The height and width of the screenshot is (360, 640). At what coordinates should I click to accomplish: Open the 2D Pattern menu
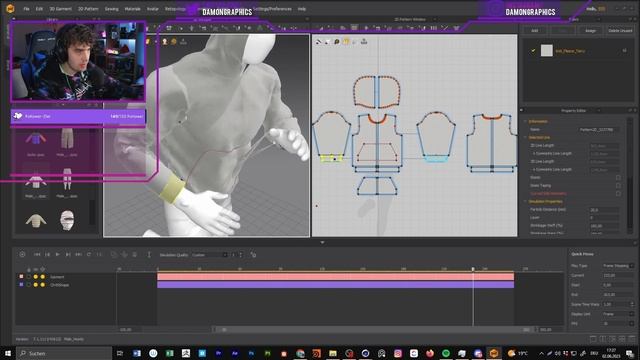point(88,9)
